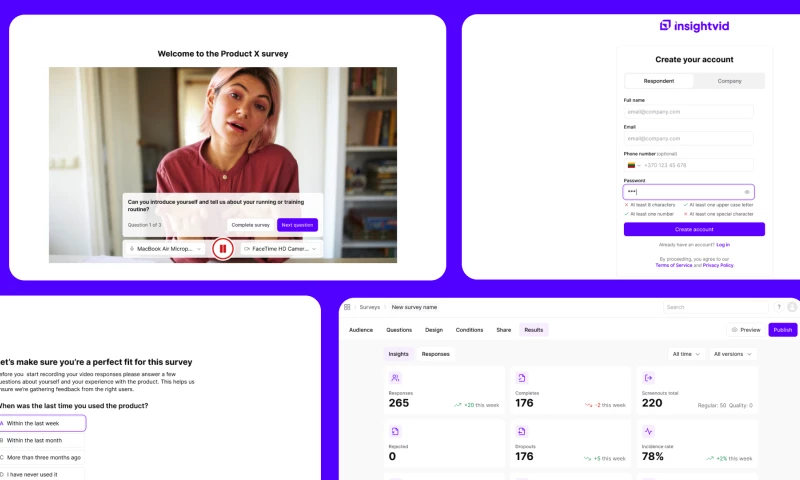Click the Incidence rate pulse icon

648,432
